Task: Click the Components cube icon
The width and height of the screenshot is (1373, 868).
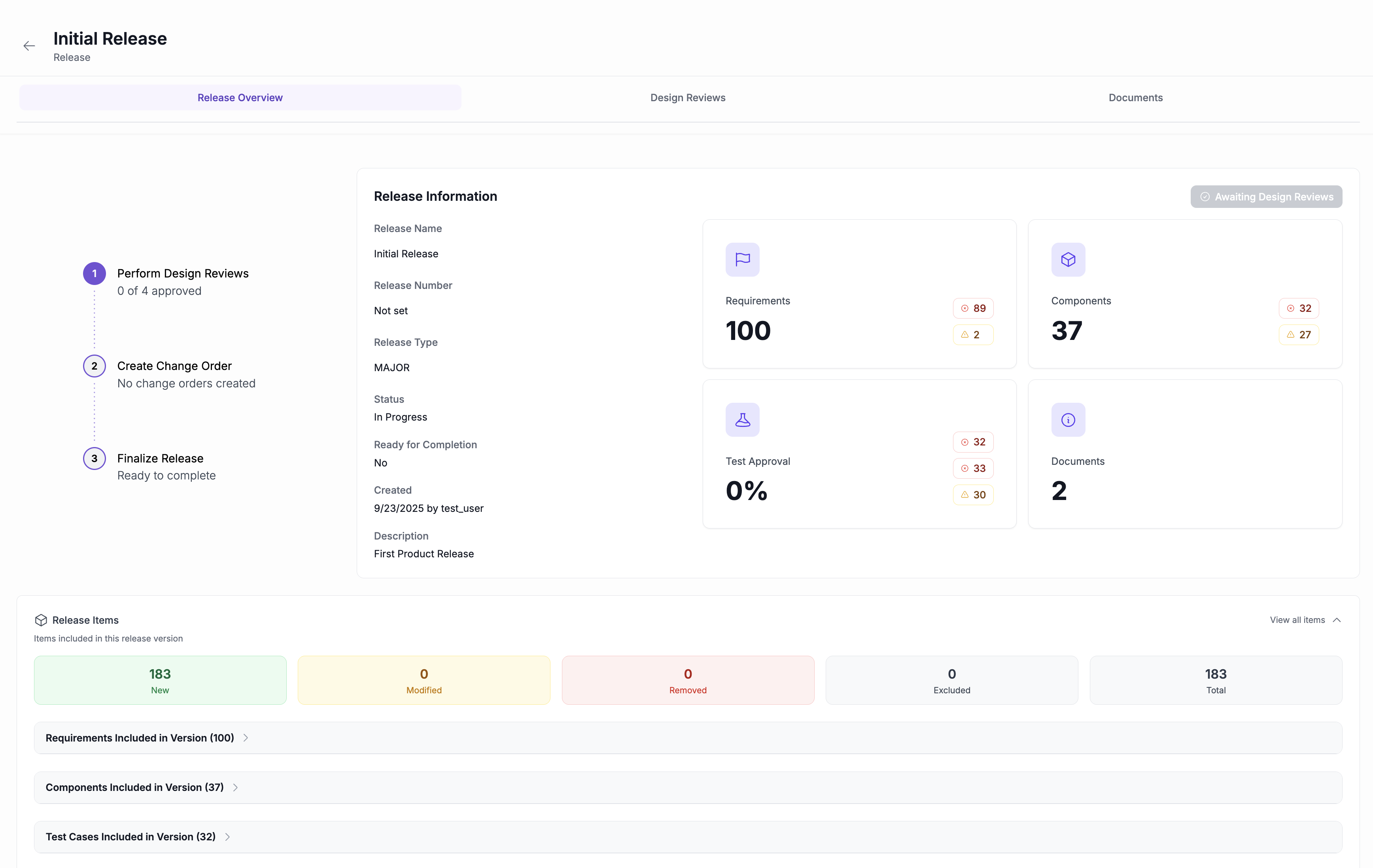Action: (1067, 260)
